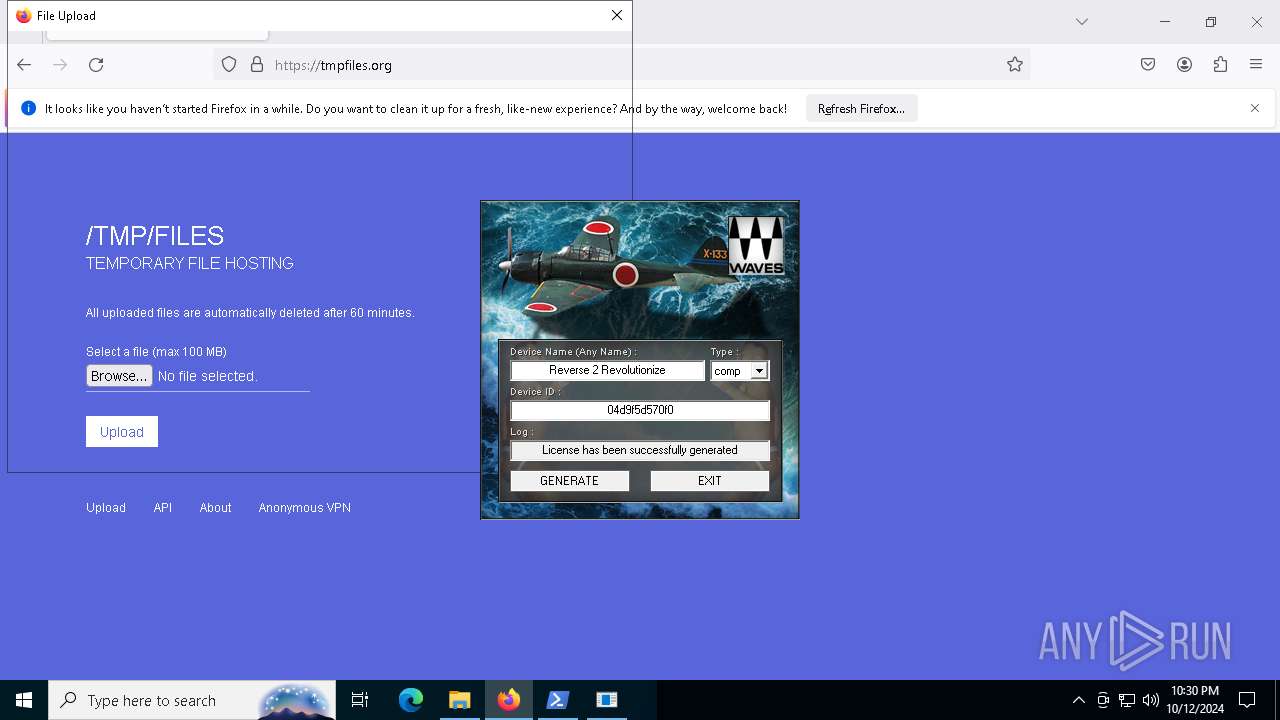This screenshot has width=1280, height=720.
Task: View site security padlock information
Action: click(257, 65)
